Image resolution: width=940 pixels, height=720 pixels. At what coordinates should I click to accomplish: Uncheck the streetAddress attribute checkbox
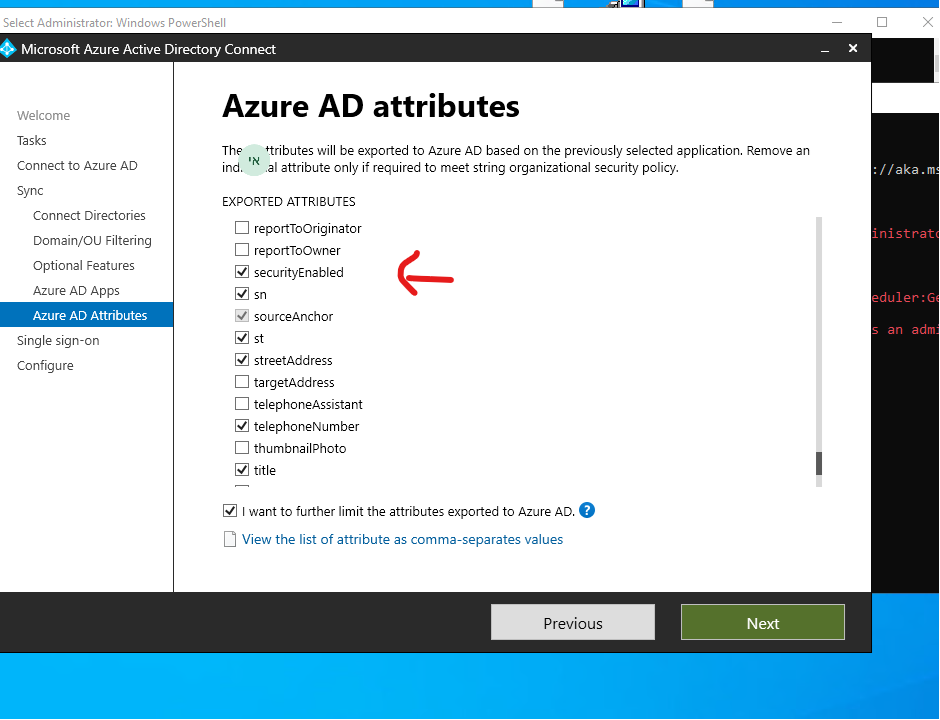point(242,360)
